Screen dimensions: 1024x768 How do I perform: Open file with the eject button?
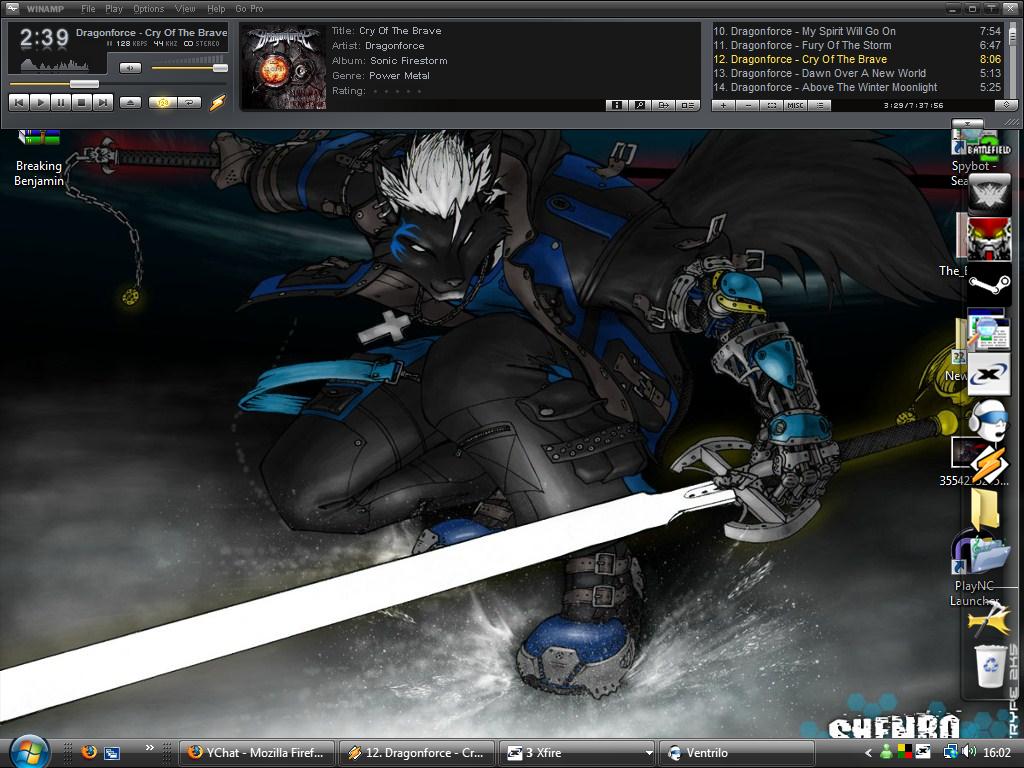(x=131, y=103)
